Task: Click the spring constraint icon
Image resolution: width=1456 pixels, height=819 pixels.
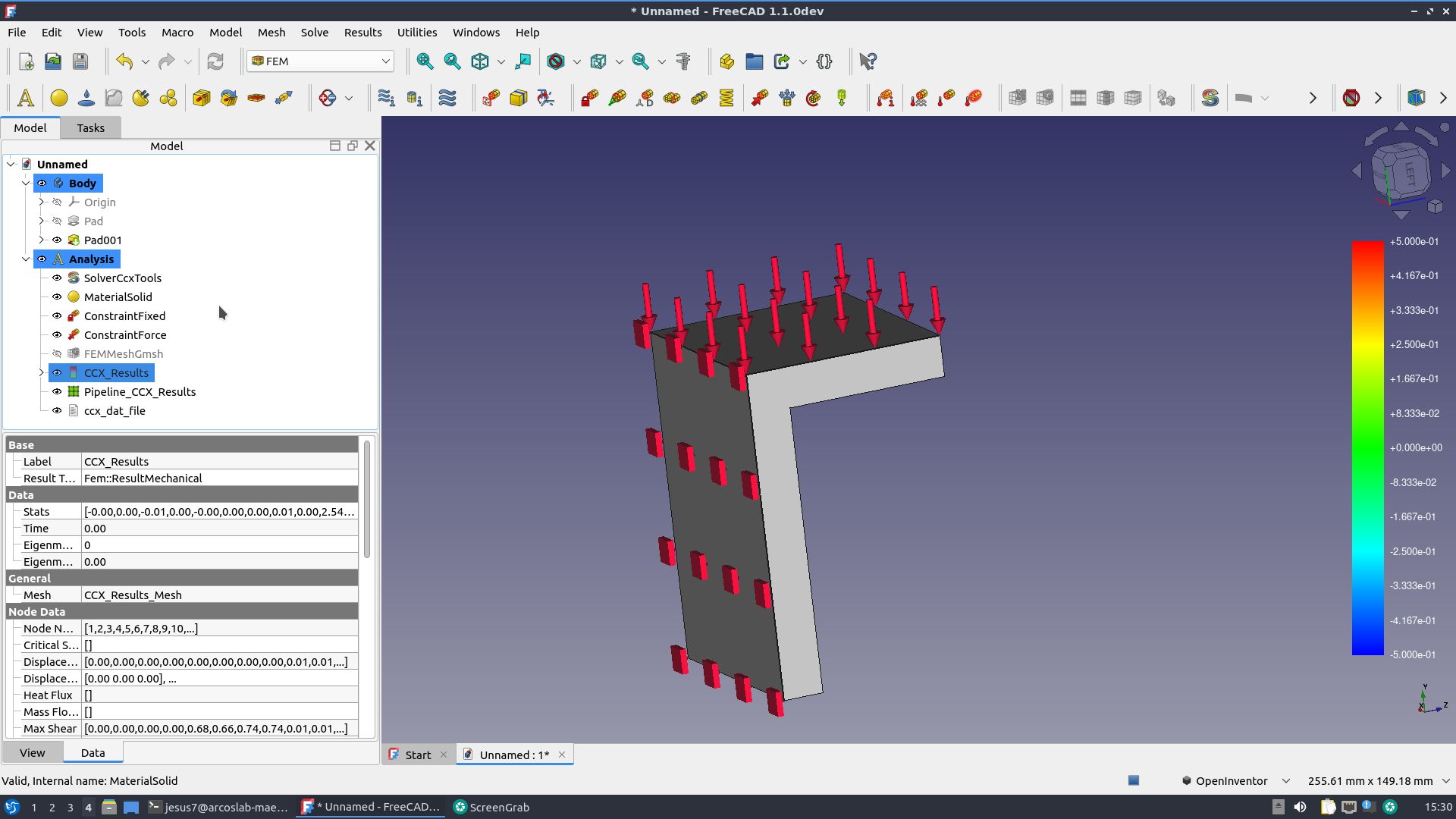Action: [726, 98]
